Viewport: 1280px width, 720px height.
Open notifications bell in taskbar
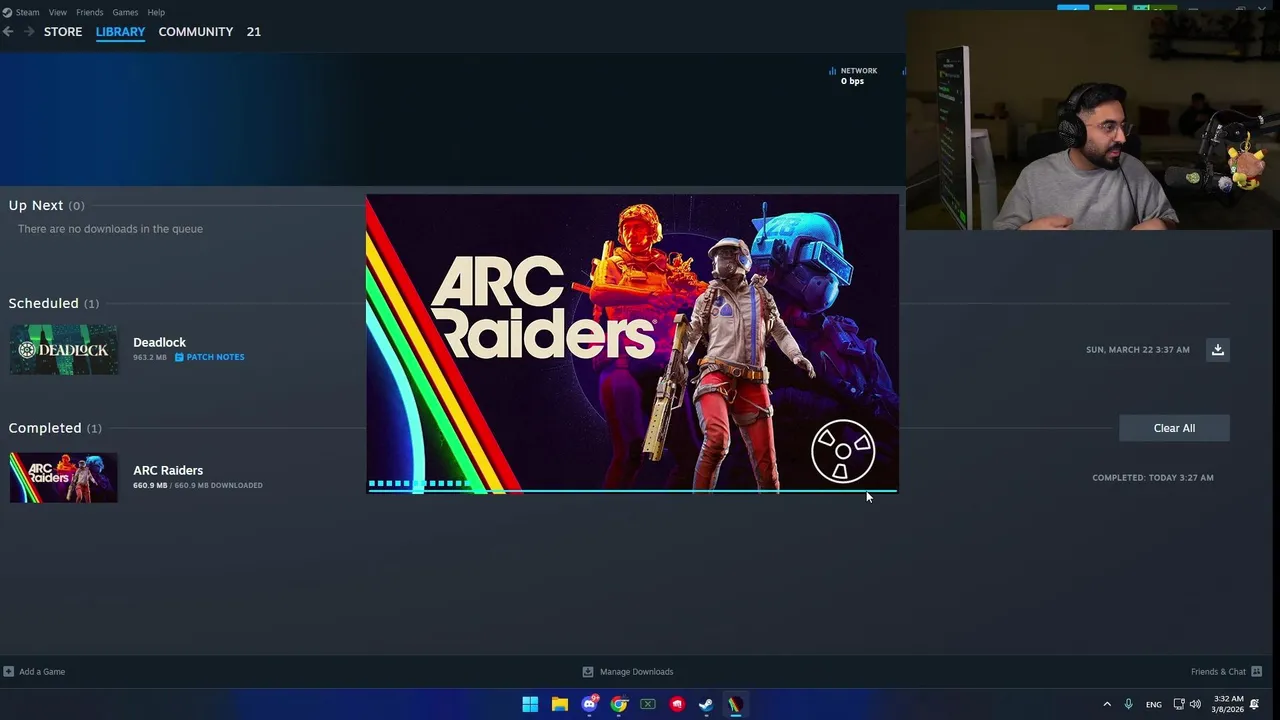[x=1255, y=704]
